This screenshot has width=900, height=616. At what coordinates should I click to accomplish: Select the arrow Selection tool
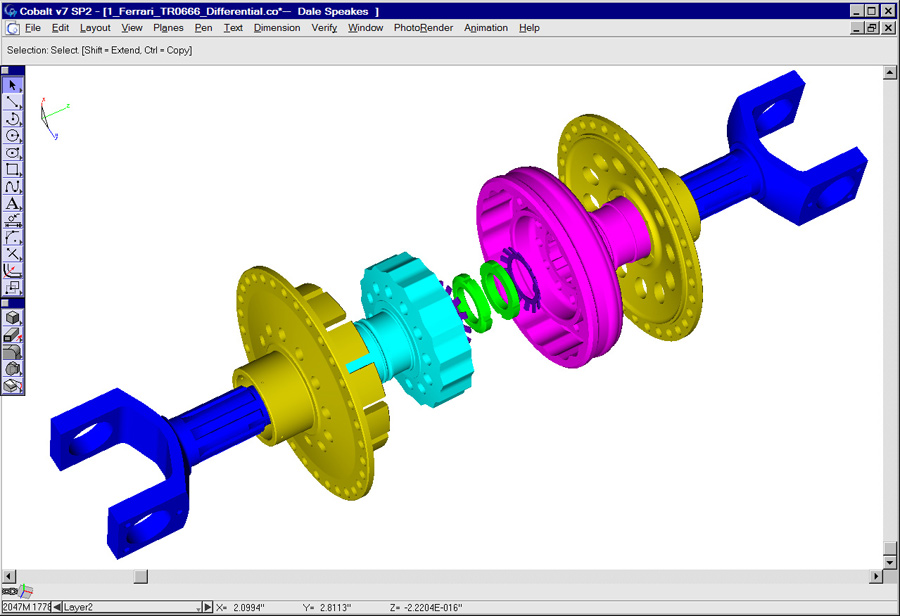(13, 85)
